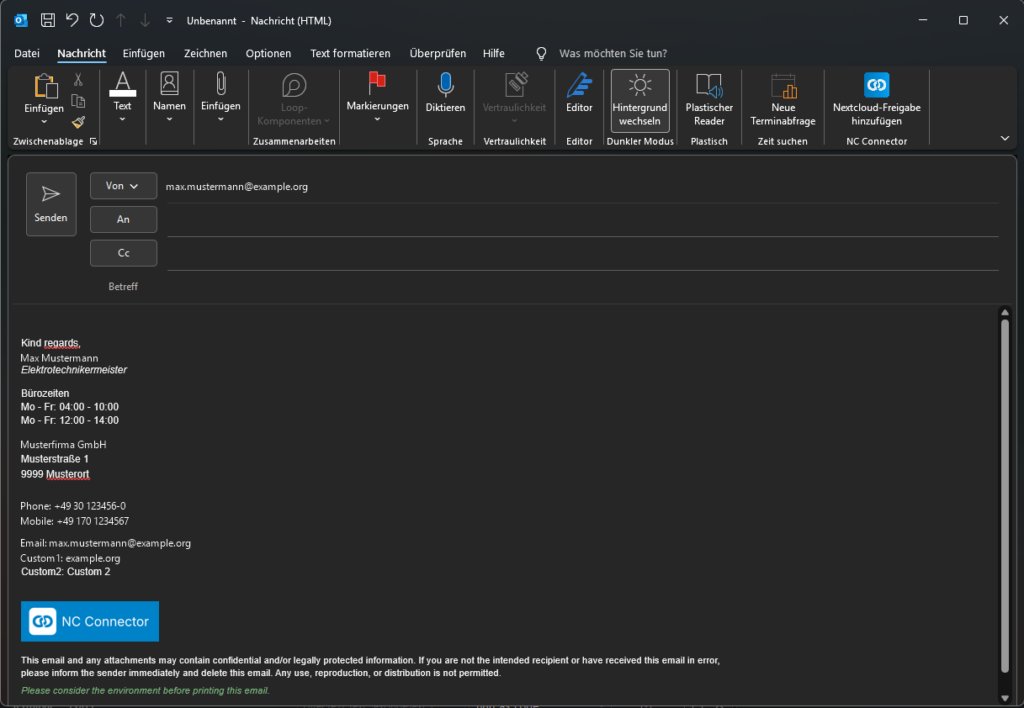The height and width of the screenshot is (708, 1024).
Task: Create a Neue Terminabfrage
Action: [783, 101]
